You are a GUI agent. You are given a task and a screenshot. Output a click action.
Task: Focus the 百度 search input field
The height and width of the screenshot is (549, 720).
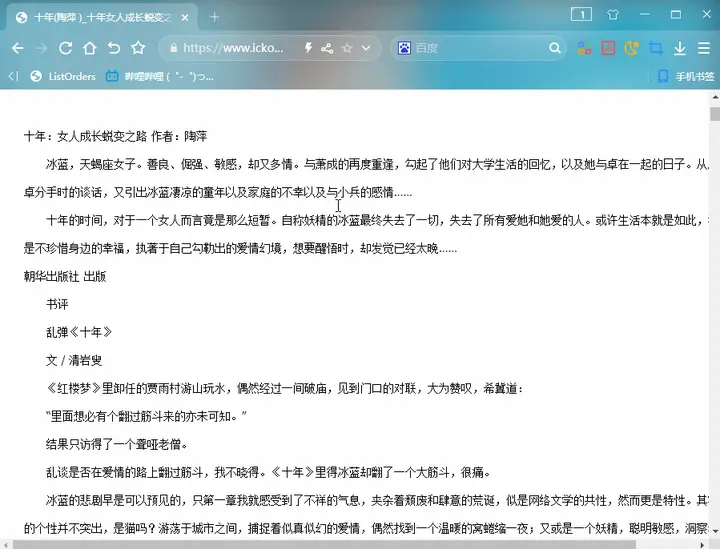pyautogui.click(x=480, y=48)
